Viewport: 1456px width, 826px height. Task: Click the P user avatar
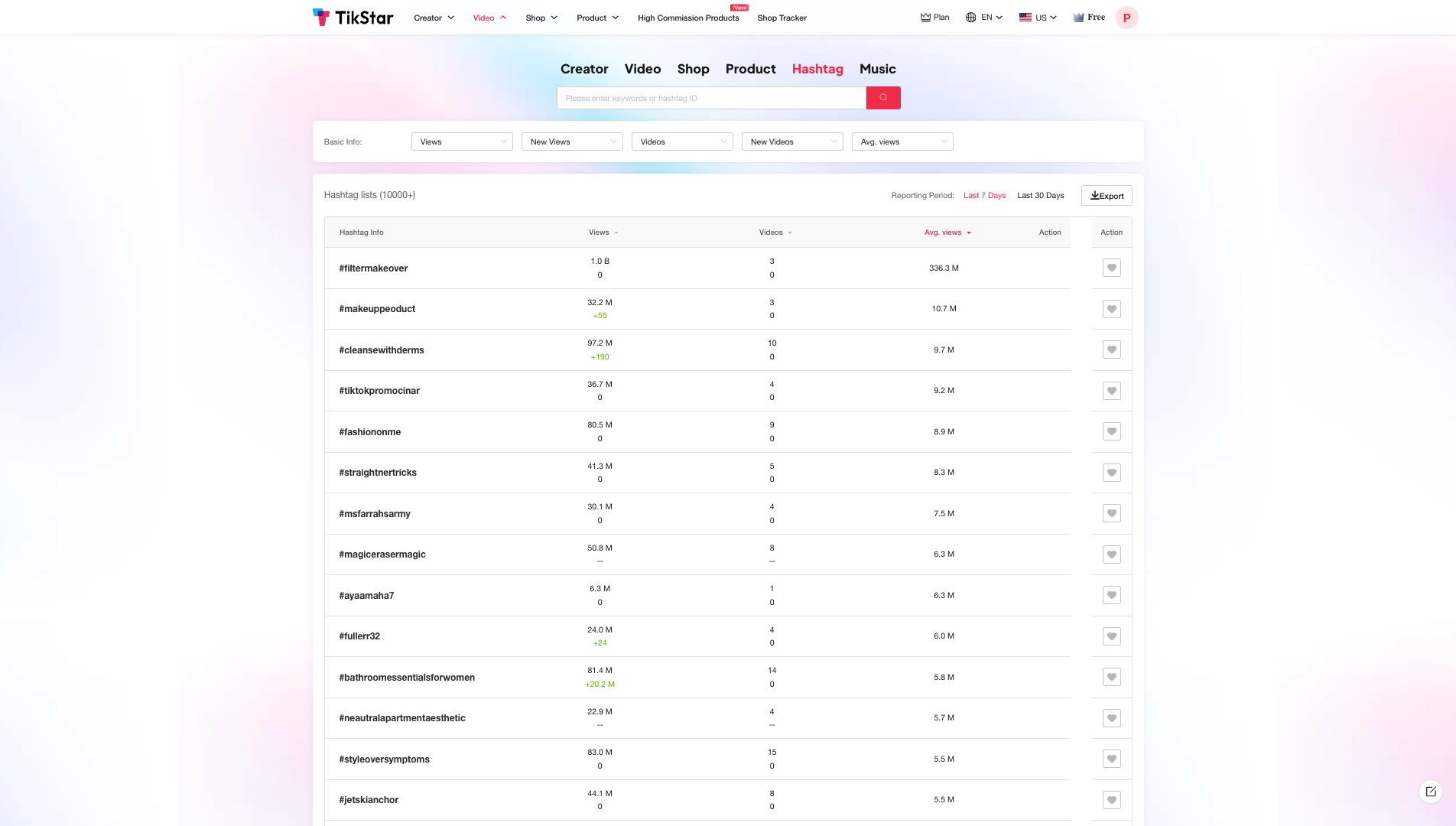[1127, 18]
